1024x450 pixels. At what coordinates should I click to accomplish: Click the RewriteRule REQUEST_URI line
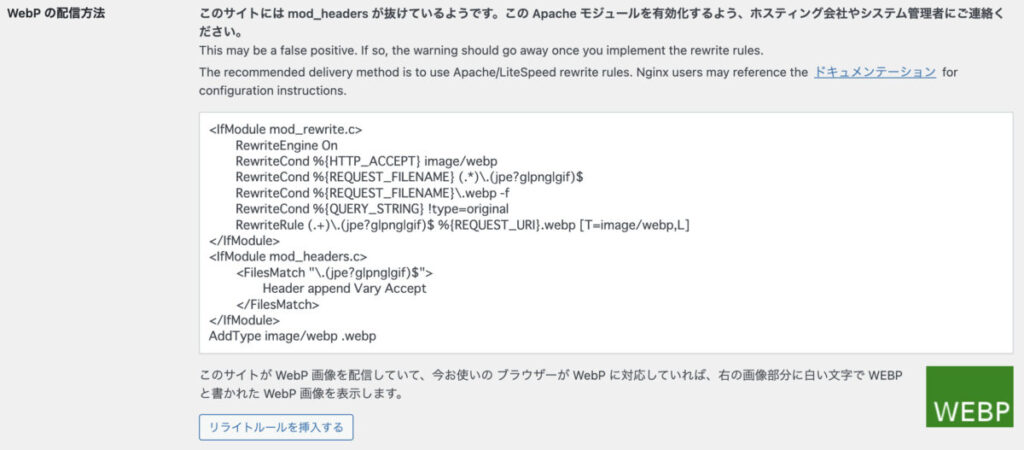(x=463, y=225)
